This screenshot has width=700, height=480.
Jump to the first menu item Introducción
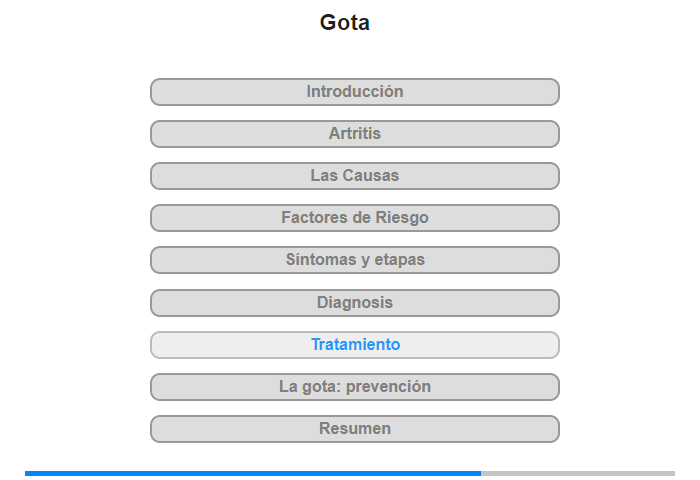tap(354, 92)
